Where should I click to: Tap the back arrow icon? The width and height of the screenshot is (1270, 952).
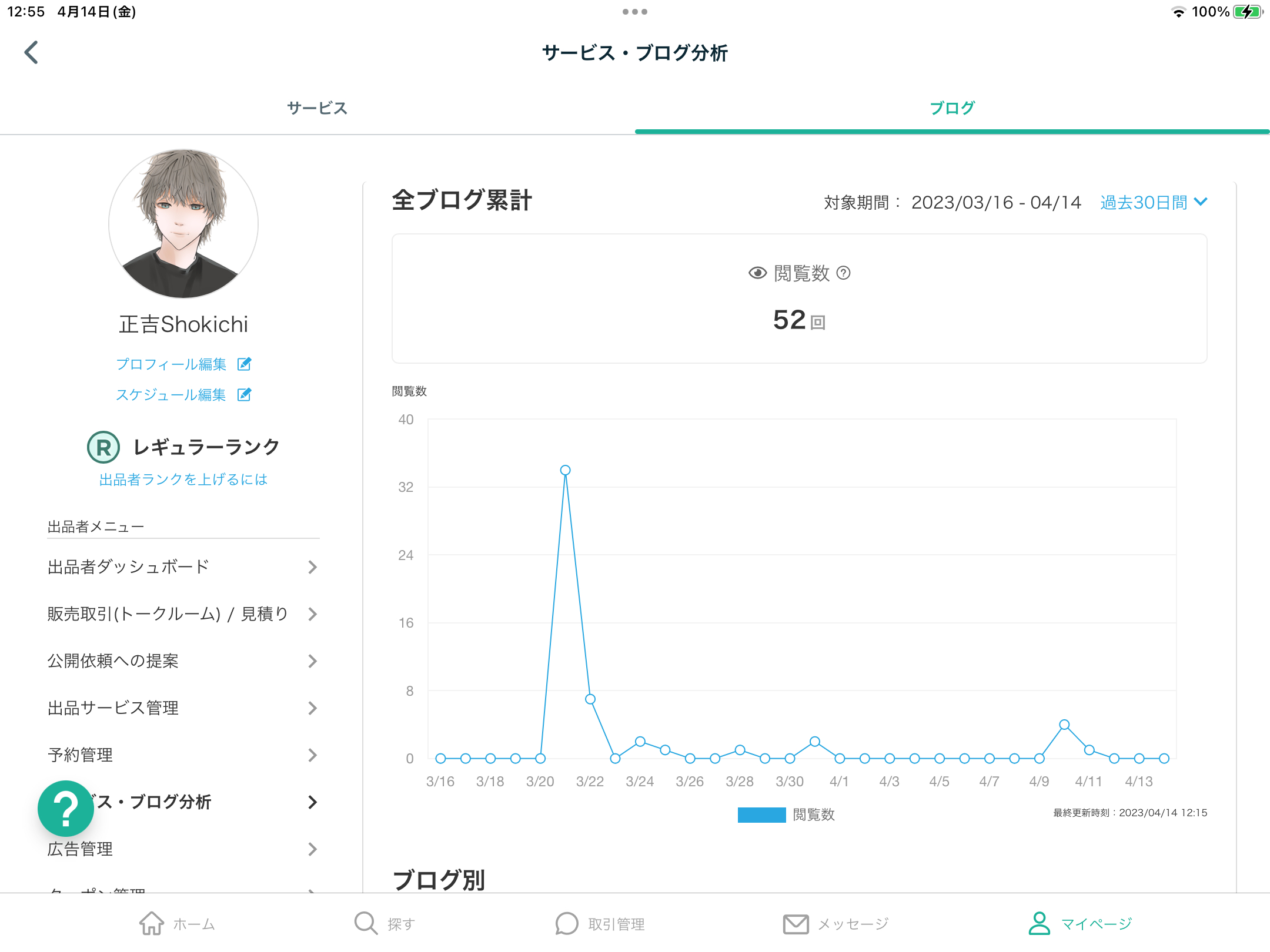(32, 52)
